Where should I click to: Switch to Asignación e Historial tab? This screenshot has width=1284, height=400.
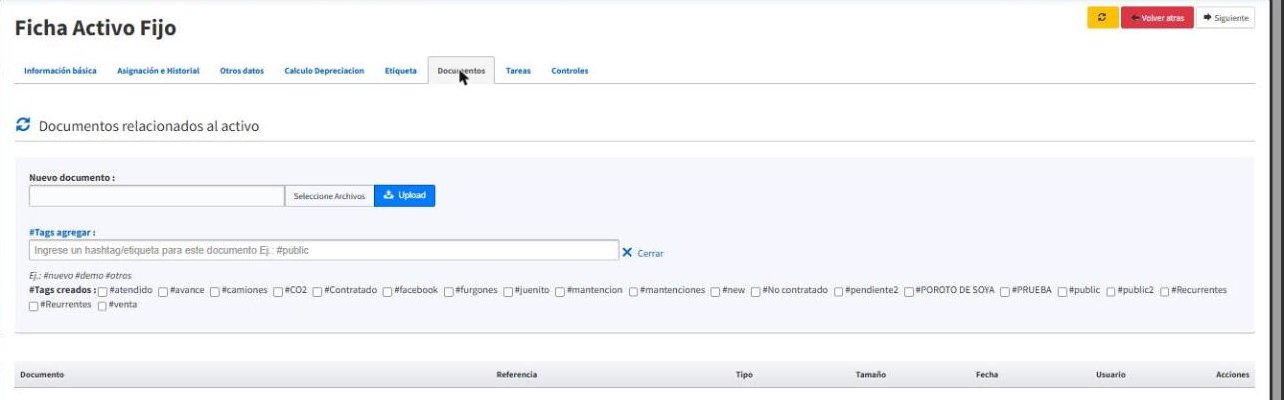click(158, 71)
